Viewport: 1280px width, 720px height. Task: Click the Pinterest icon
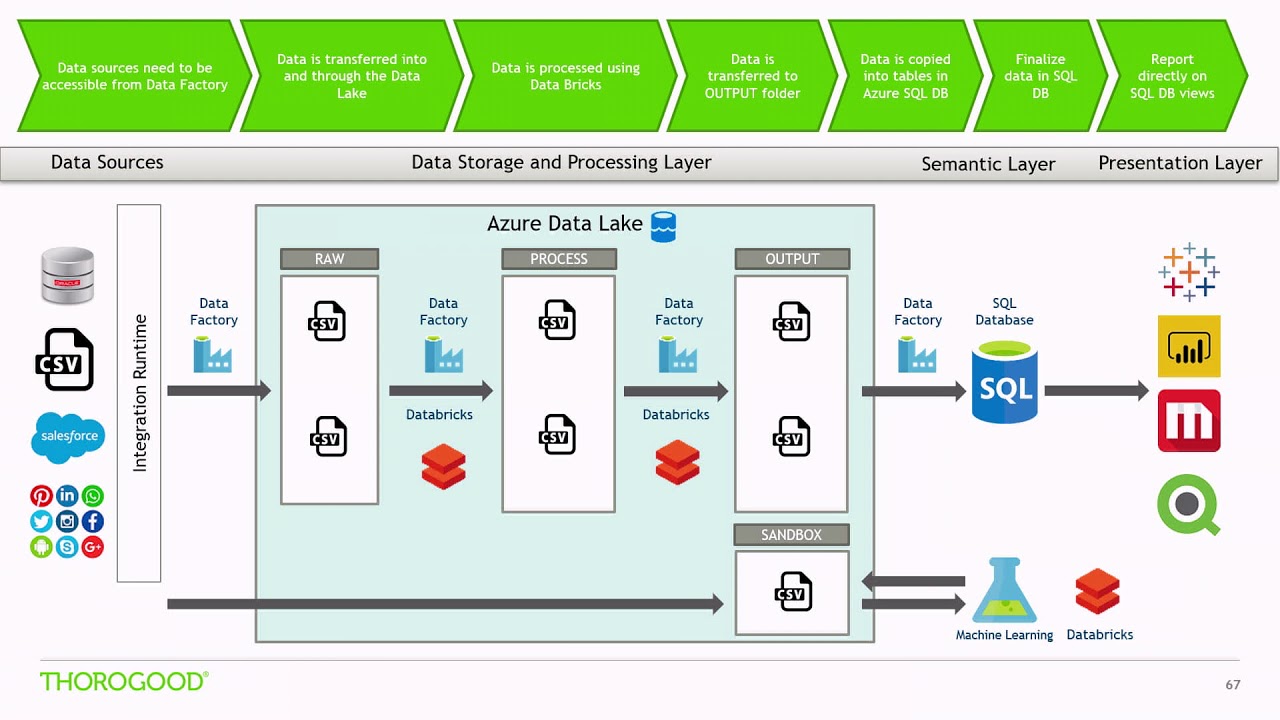click(41, 496)
